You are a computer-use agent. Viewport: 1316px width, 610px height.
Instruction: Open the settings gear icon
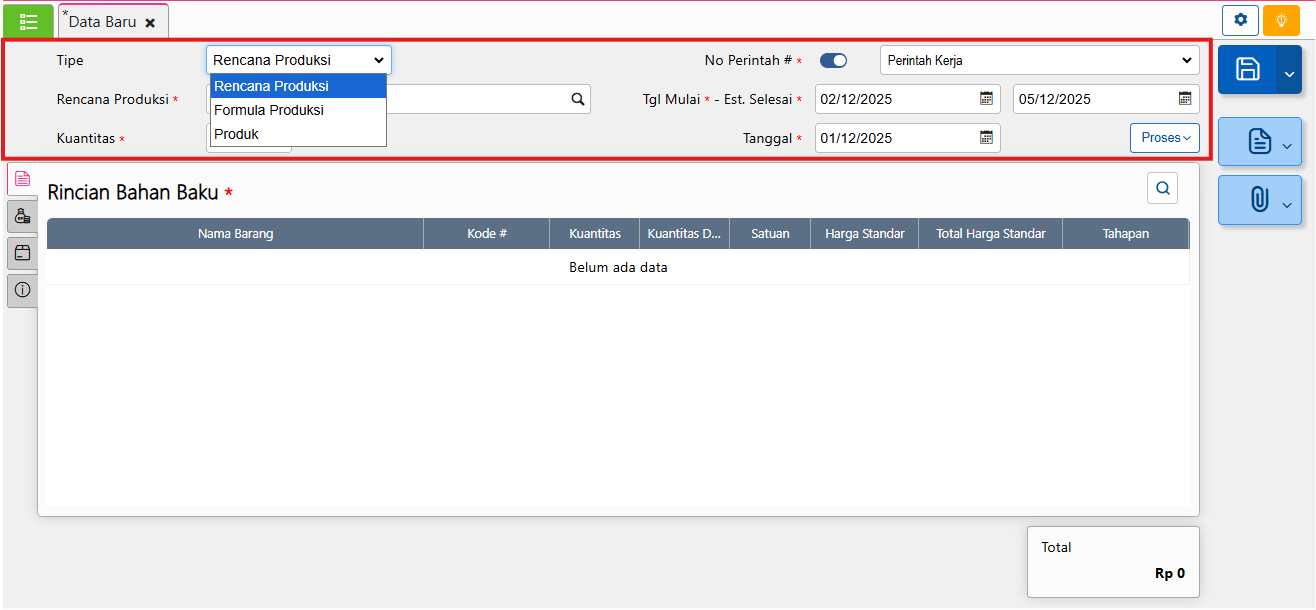(x=1240, y=20)
